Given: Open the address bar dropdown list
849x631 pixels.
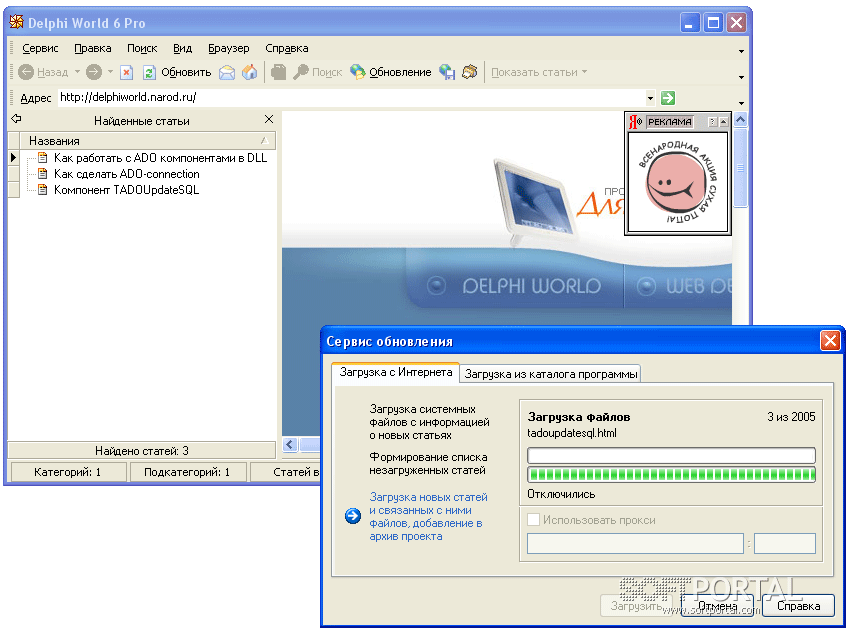Looking at the screenshot, I should pos(650,99).
